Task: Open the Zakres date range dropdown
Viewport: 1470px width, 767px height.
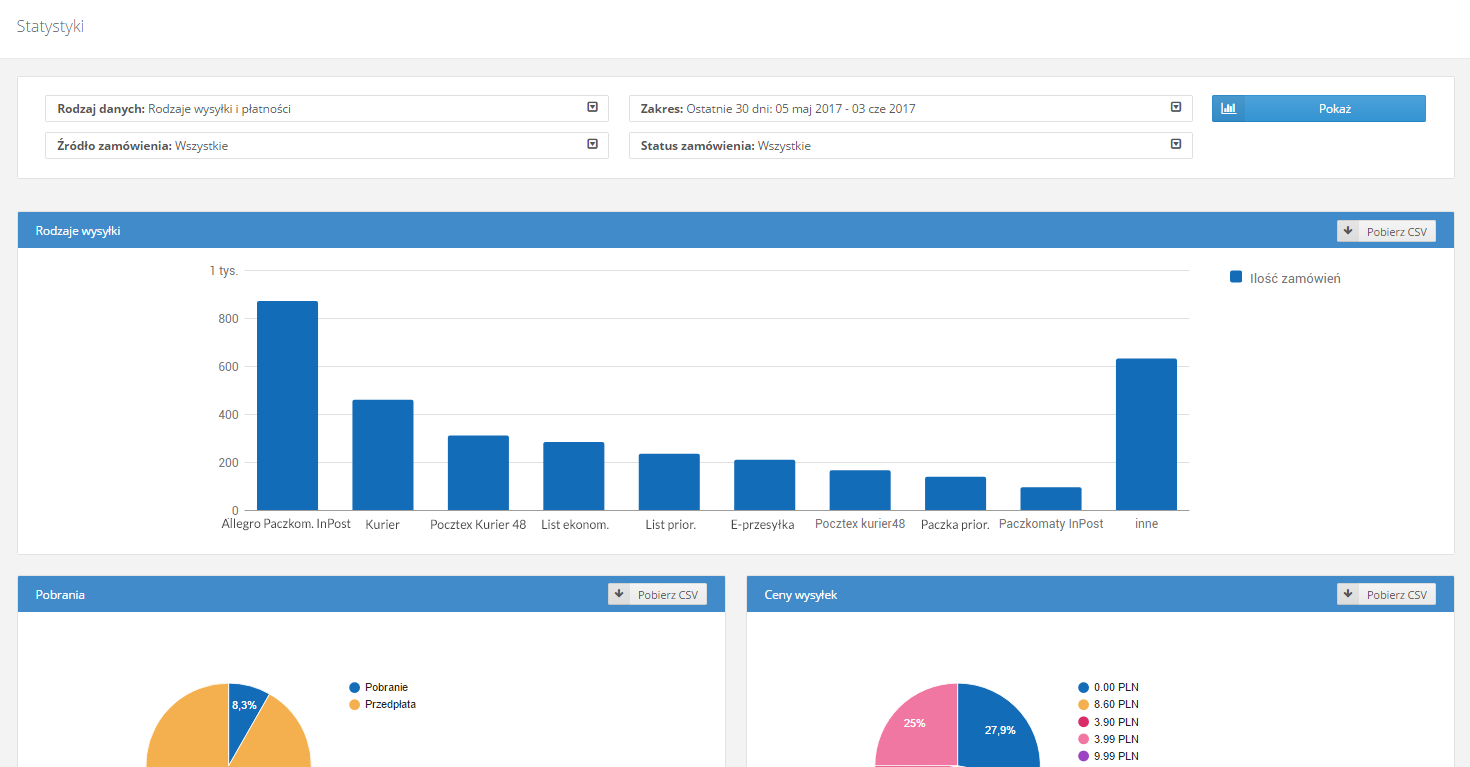Action: [x=911, y=108]
